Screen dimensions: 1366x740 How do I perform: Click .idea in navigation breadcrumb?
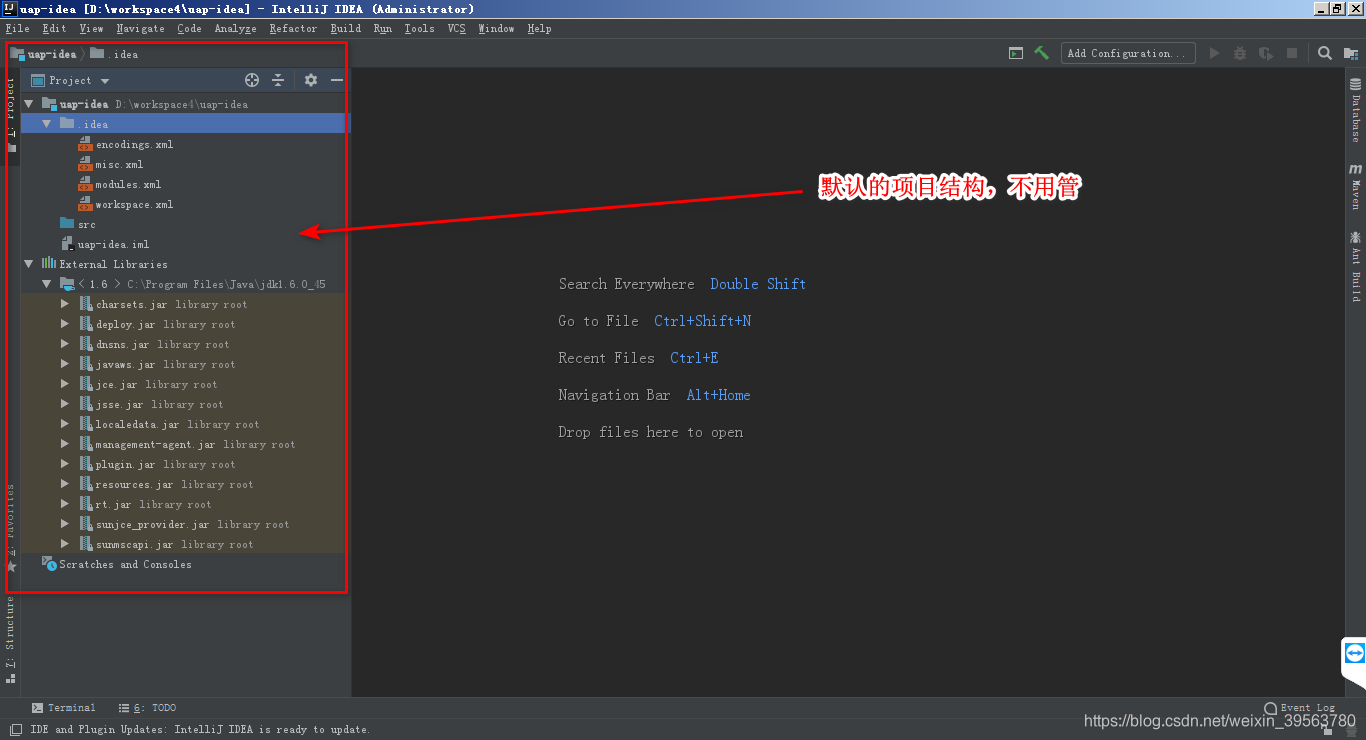(x=114, y=54)
